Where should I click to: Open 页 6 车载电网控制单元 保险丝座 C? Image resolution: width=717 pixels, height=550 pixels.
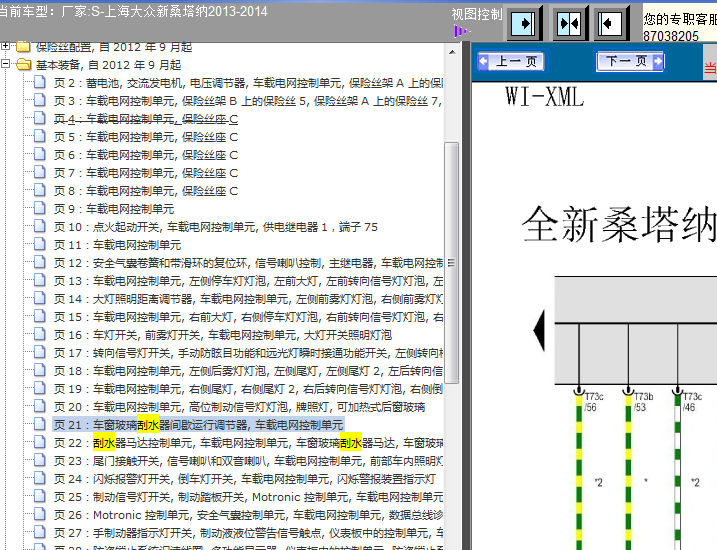click(x=146, y=155)
